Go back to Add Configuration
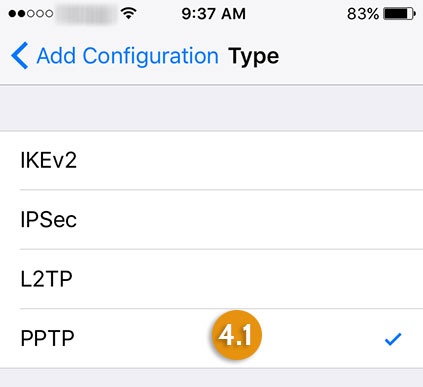 coord(127,56)
